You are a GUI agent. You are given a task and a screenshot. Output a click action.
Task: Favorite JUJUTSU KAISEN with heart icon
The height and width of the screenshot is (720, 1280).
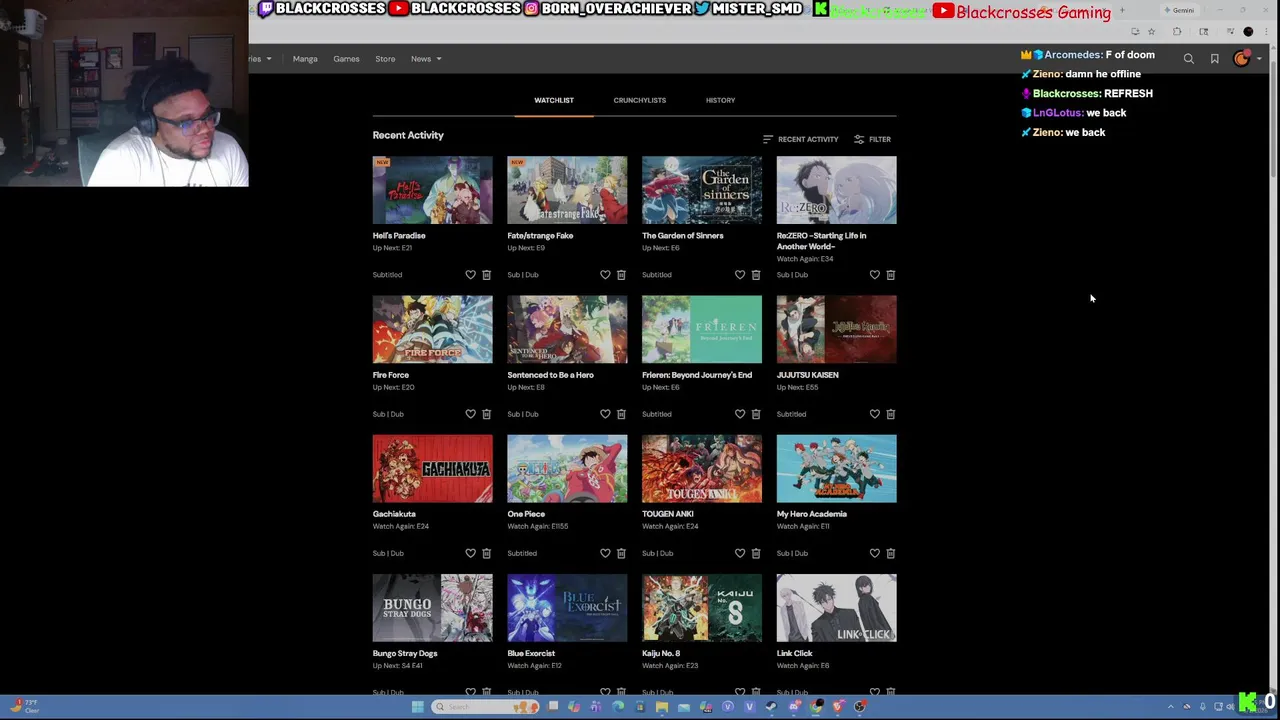[875, 413]
